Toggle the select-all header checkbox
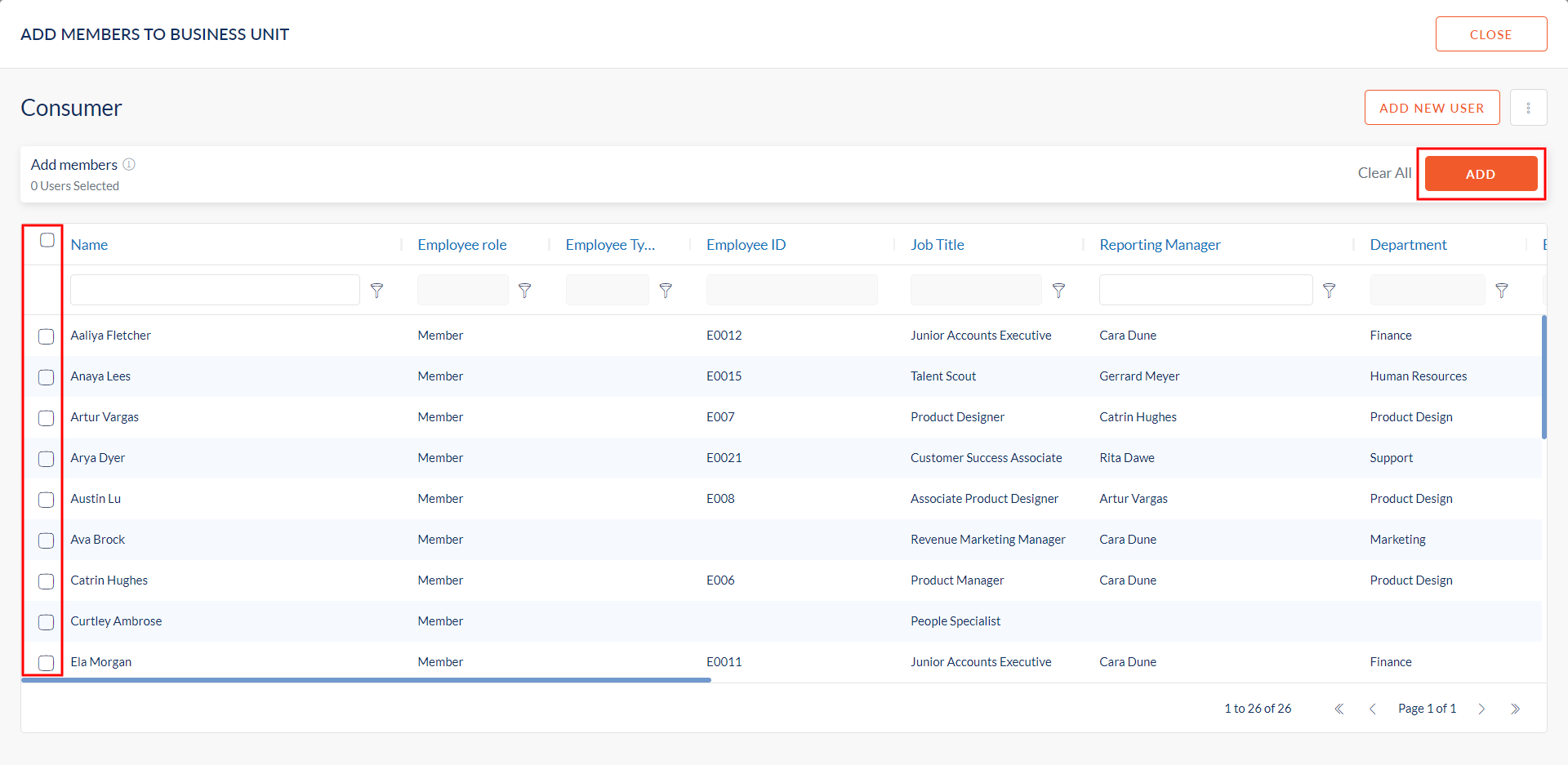This screenshot has height=765, width=1568. (x=47, y=240)
